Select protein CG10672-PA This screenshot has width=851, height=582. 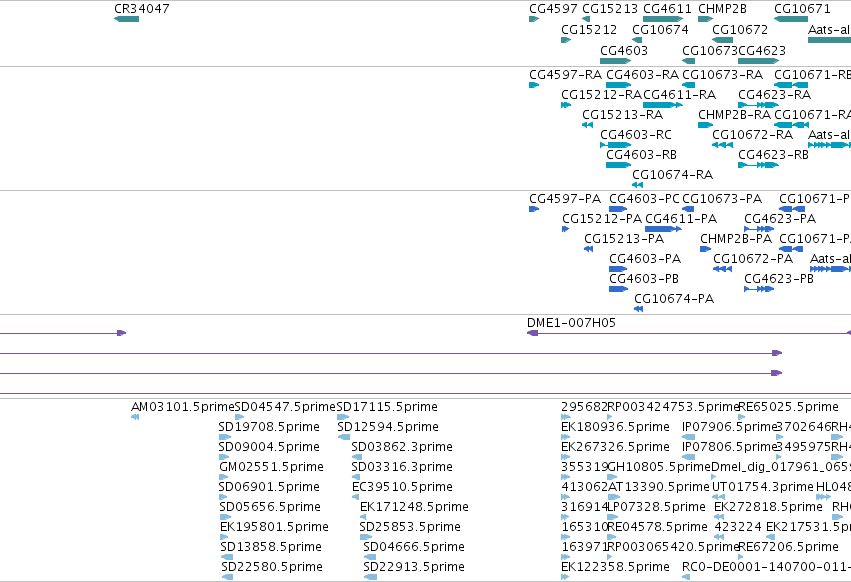[x=753, y=259]
